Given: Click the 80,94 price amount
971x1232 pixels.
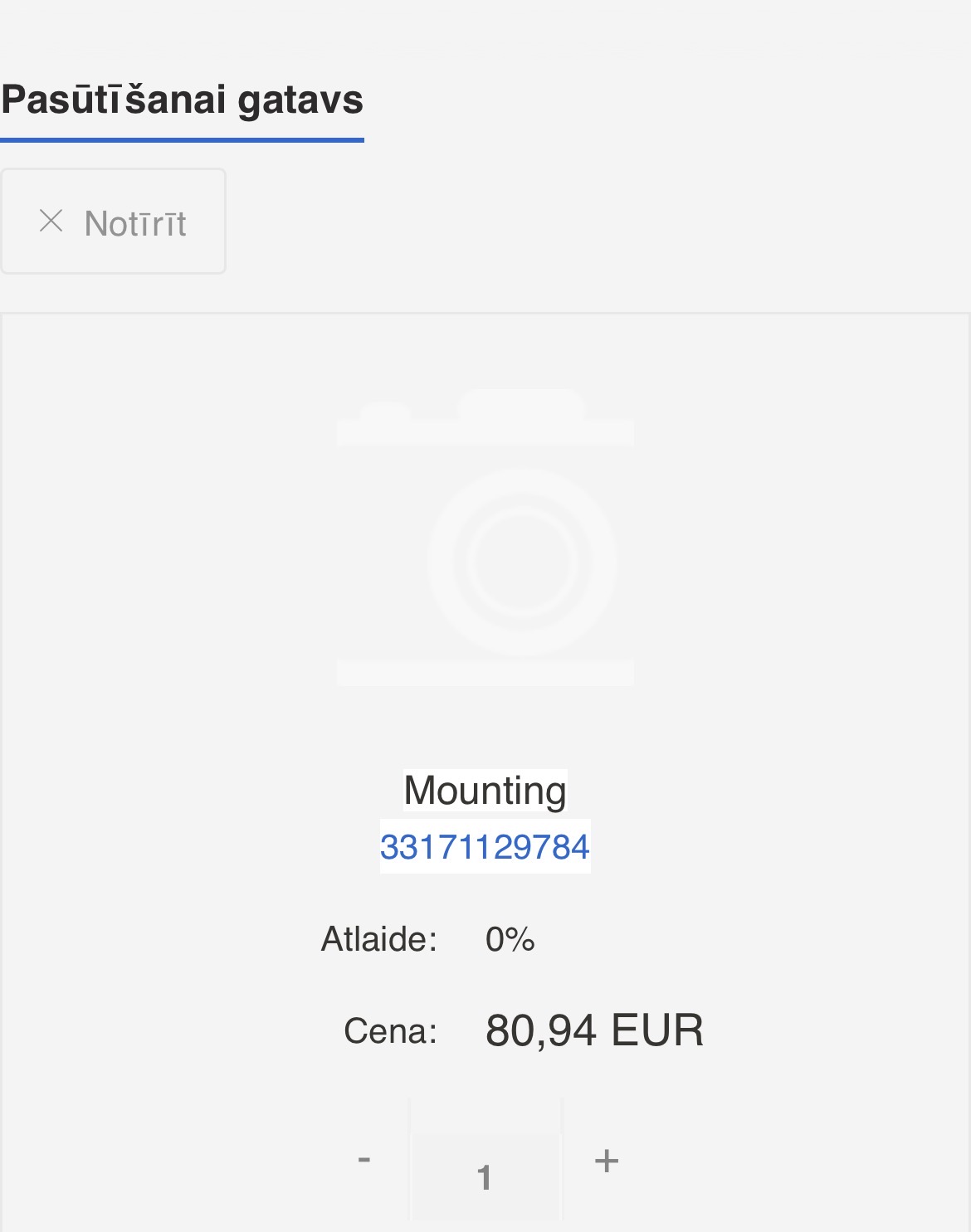Looking at the screenshot, I should [540, 1030].
